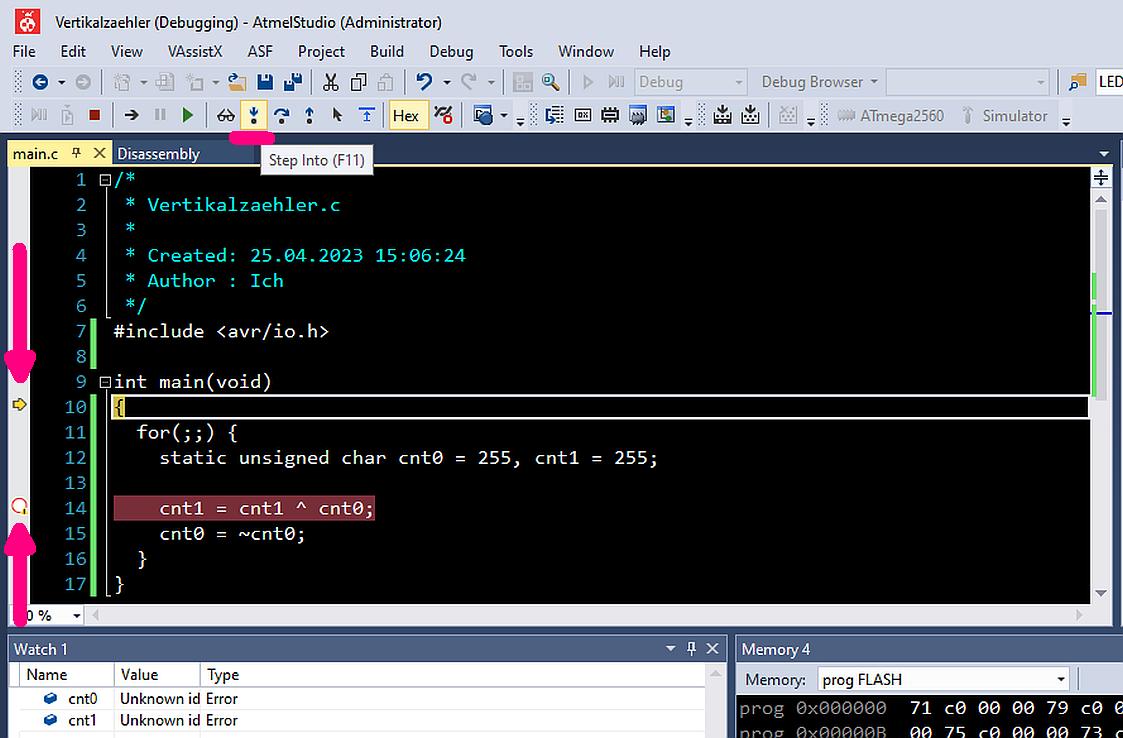Open the Project menu
Viewport: 1123px width, 738px height.
321,52
